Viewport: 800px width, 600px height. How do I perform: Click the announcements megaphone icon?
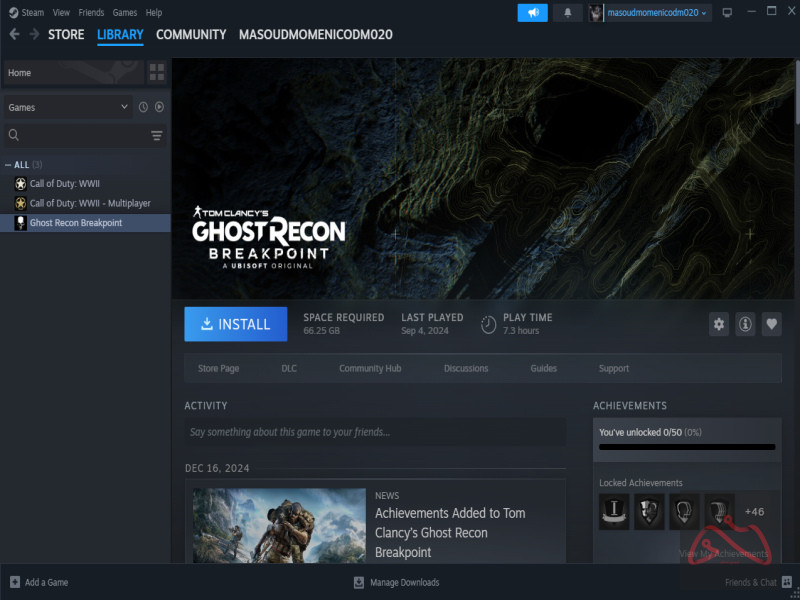click(x=532, y=13)
